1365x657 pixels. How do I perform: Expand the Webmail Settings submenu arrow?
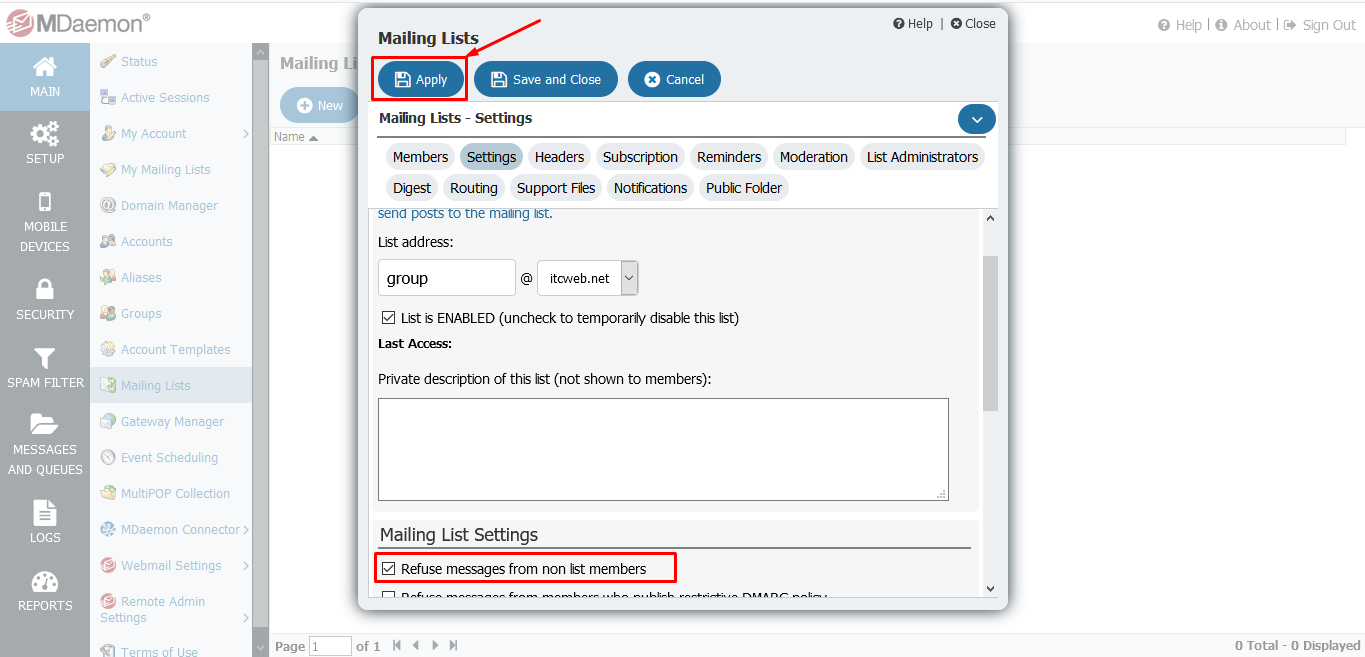click(246, 565)
